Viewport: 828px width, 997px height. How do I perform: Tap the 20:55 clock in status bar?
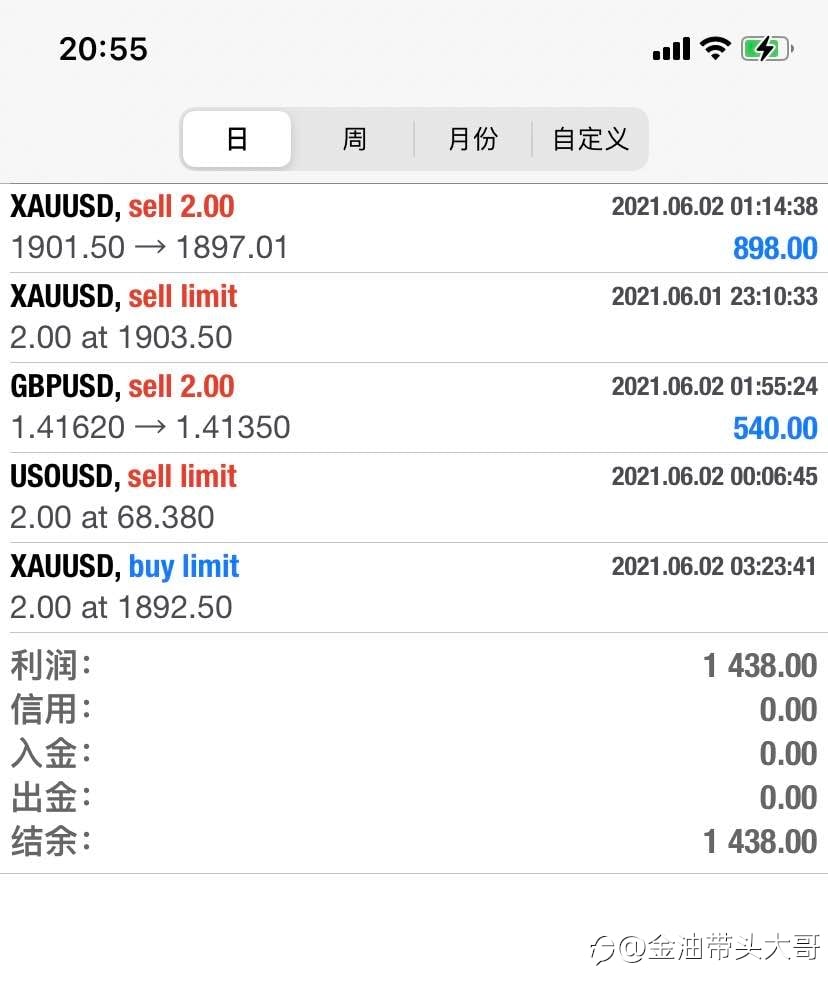coord(103,49)
